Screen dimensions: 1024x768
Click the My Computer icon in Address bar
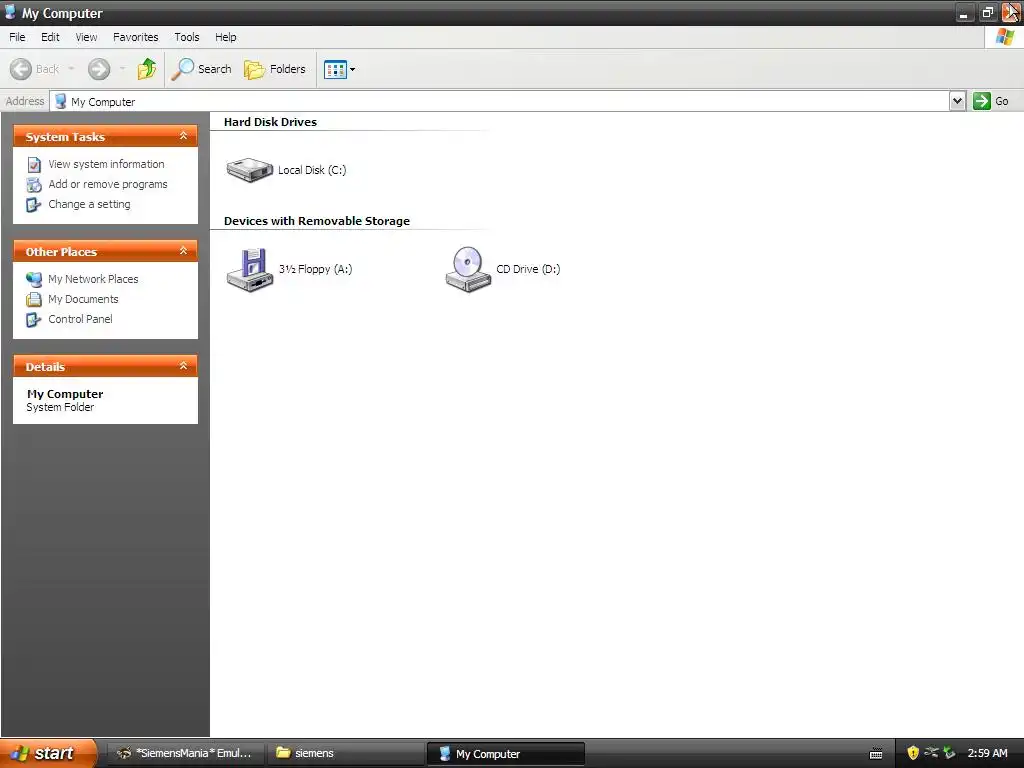61,101
